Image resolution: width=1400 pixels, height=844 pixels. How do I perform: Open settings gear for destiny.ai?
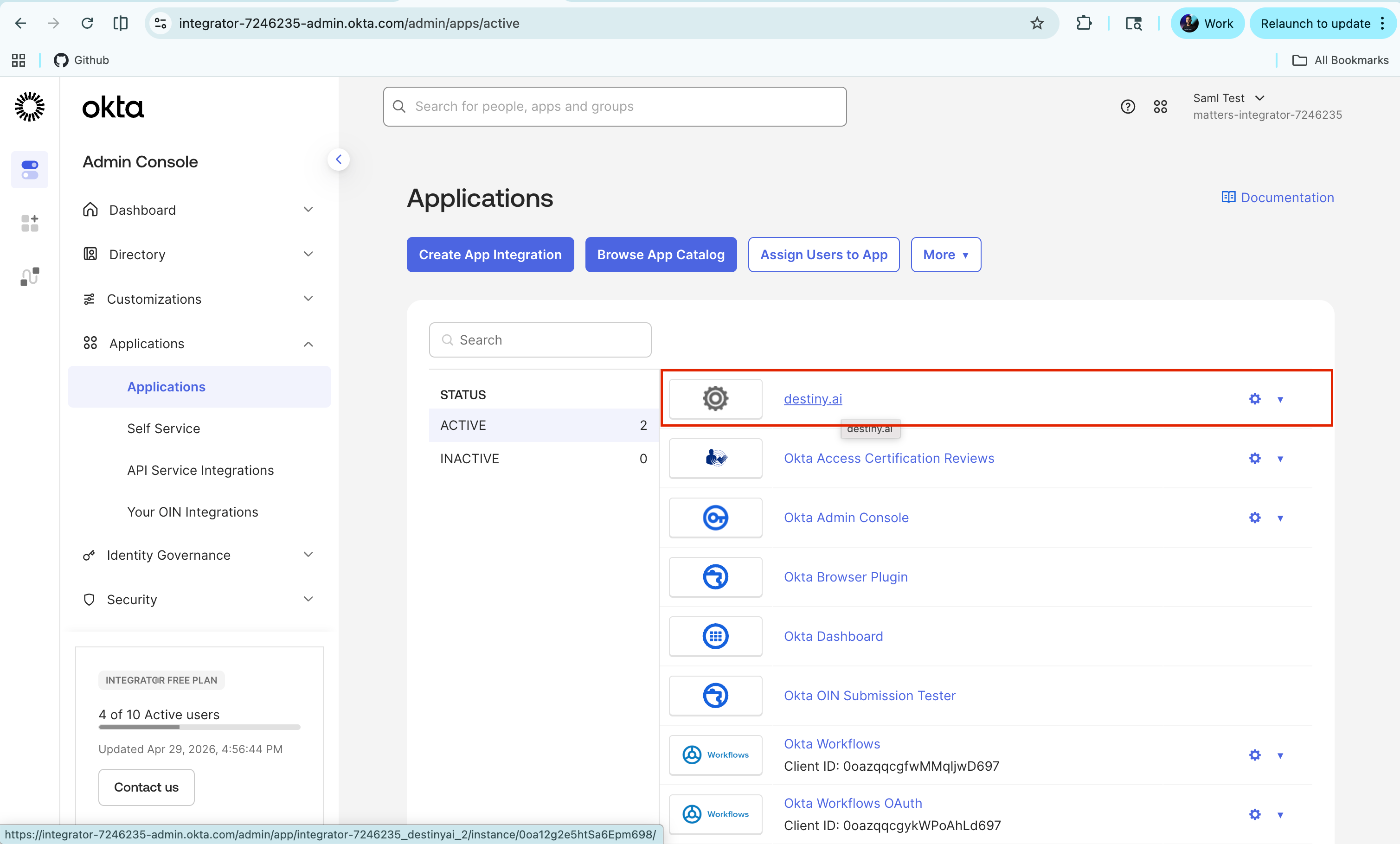[1254, 399]
